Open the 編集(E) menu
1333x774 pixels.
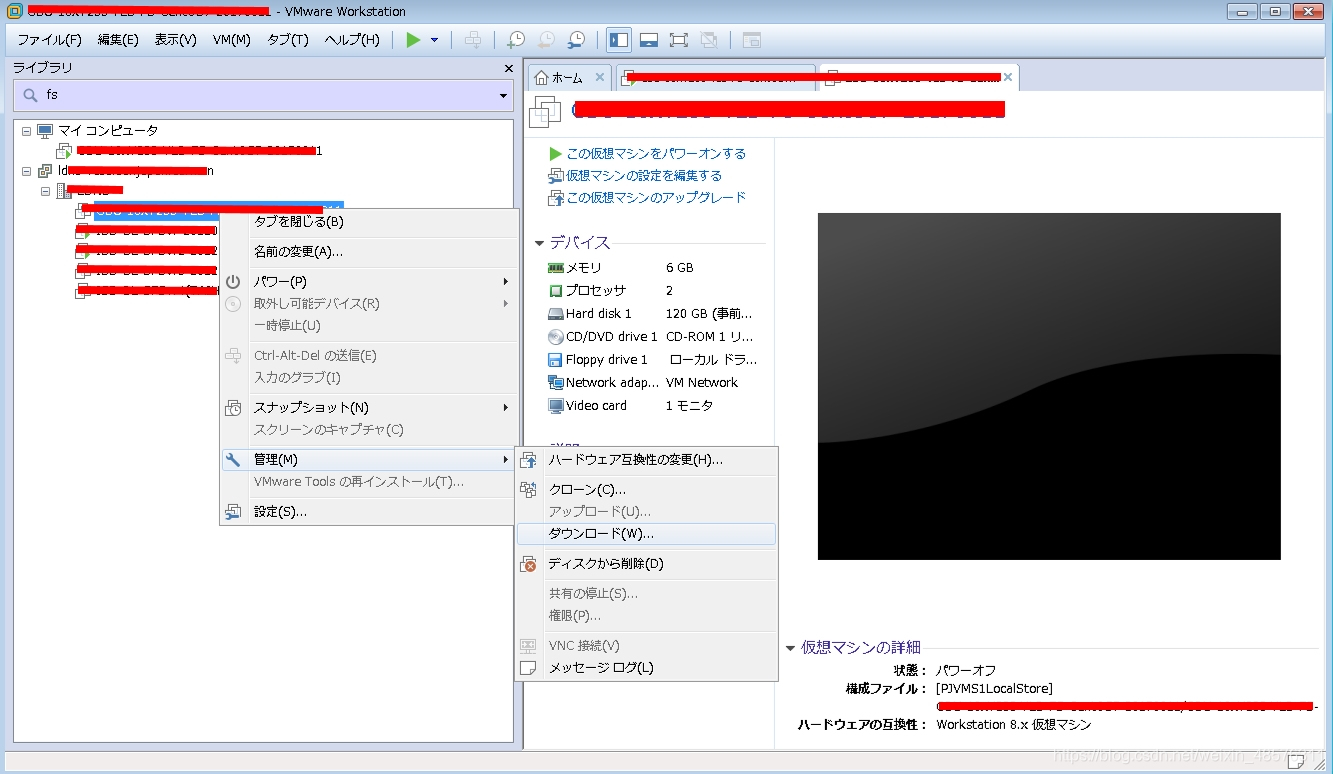click(x=118, y=40)
